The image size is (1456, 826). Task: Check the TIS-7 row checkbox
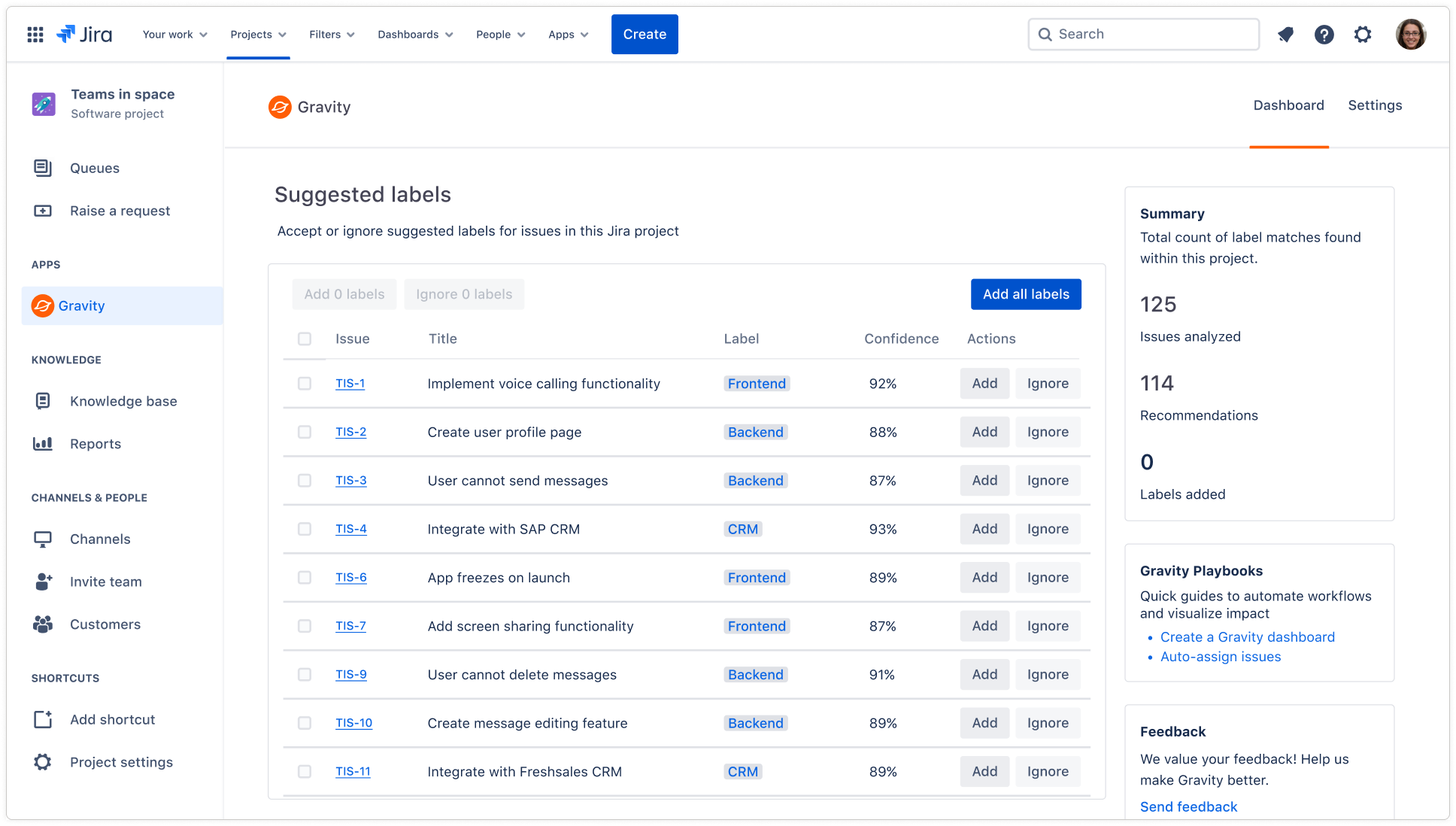point(305,626)
